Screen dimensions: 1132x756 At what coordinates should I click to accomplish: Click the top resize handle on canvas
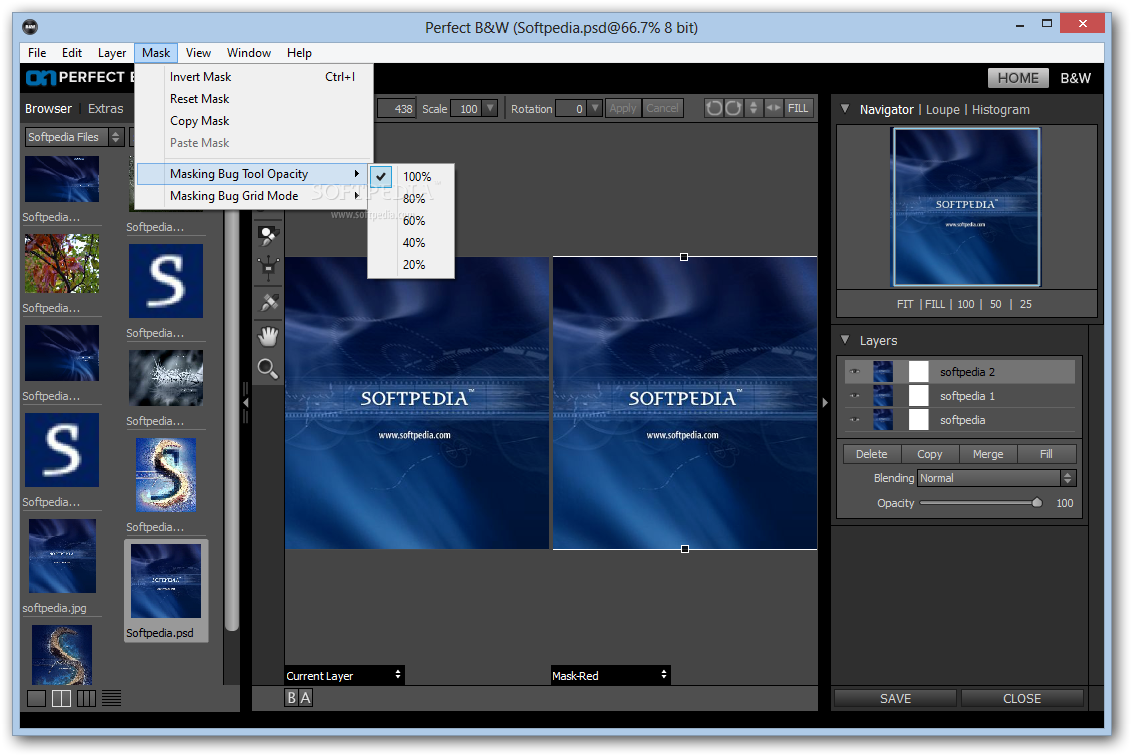click(684, 257)
